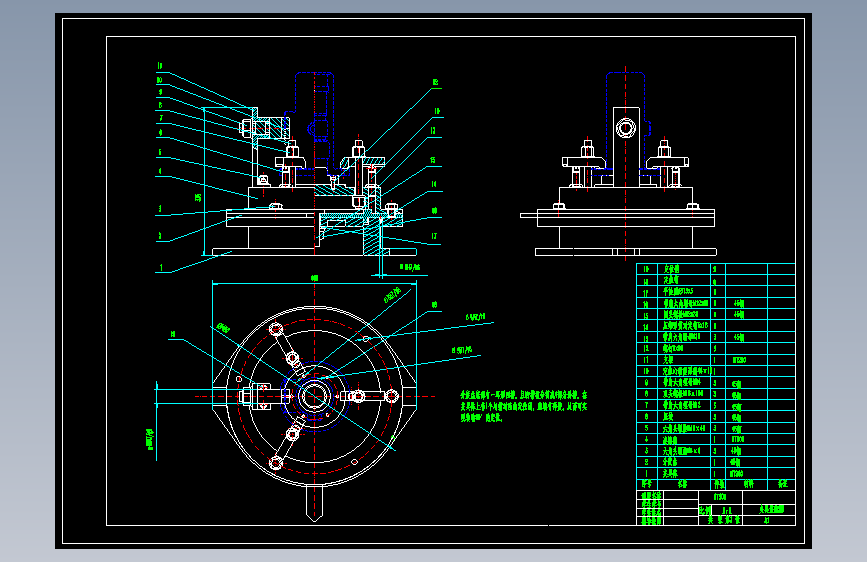Image resolution: width=867 pixels, height=562 pixels.
Task: Select item number 12 in the parts list
Action: [646, 349]
